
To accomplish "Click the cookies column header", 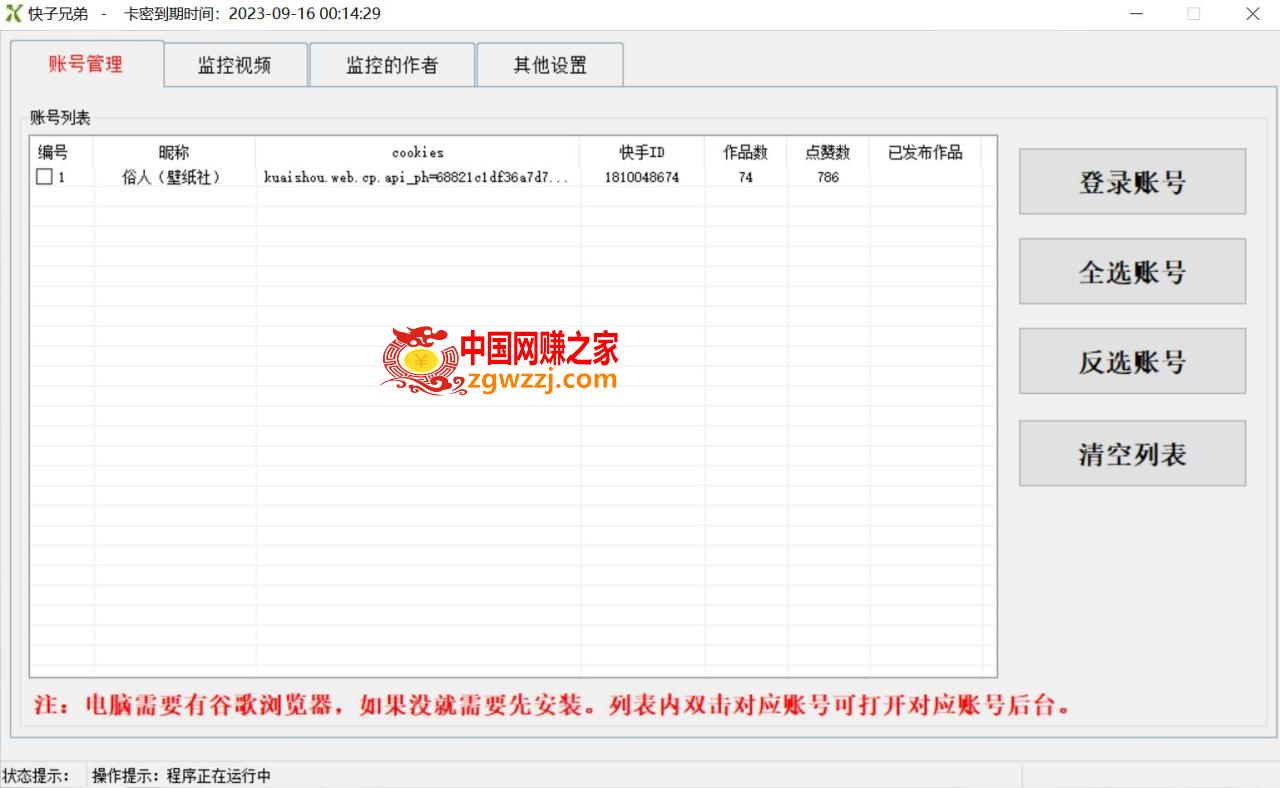I will click(417, 152).
